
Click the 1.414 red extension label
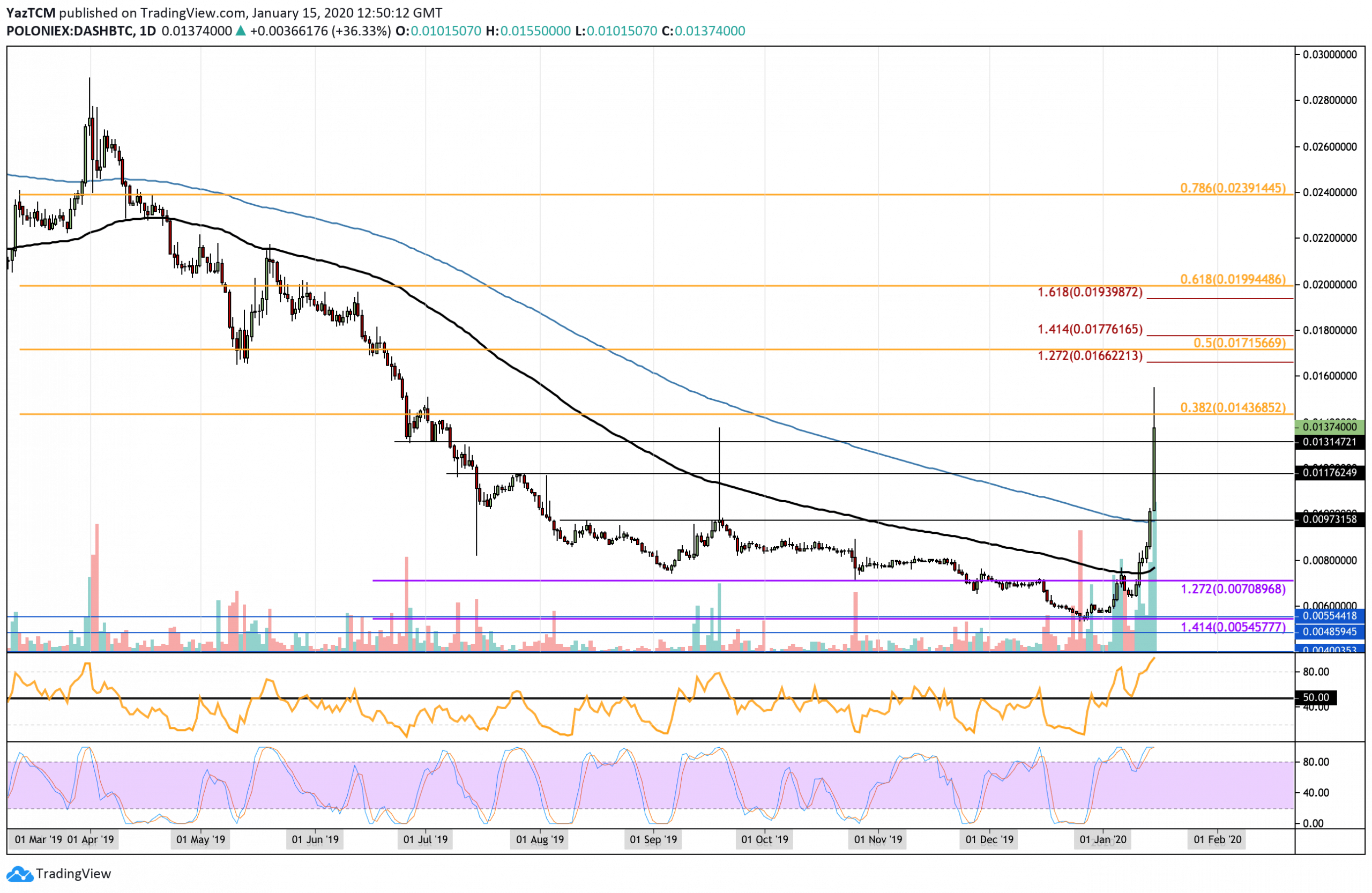click(x=1090, y=329)
